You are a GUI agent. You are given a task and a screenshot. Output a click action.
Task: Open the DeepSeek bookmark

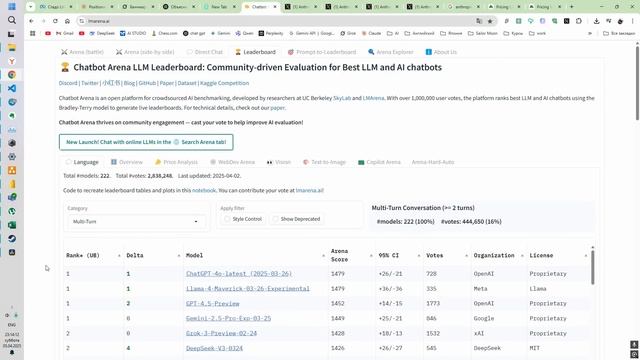[102, 33]
